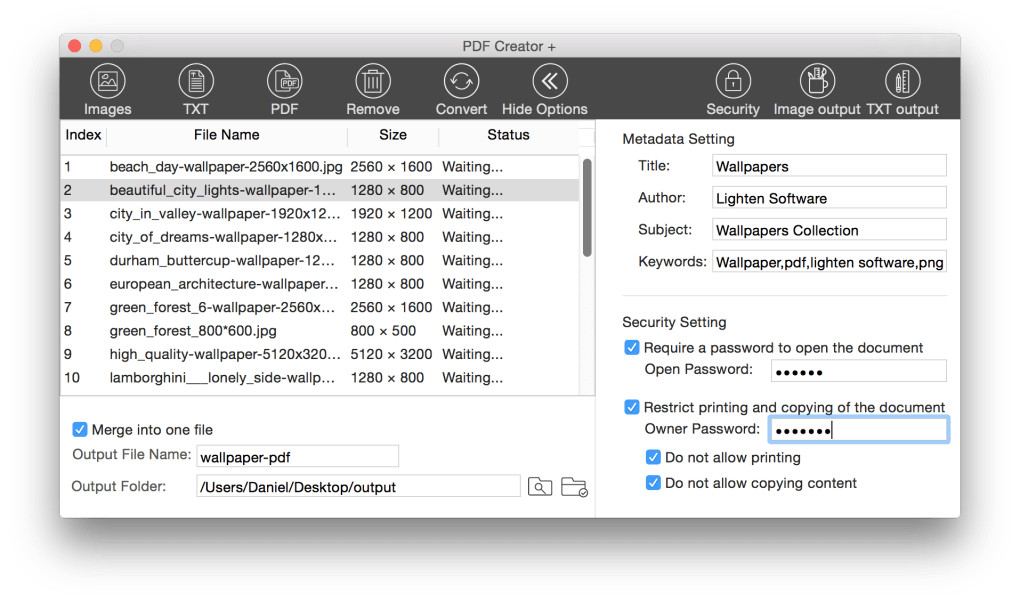Click the size cell 1920 × 1200
This screenshot has height=603, width=1020.
coord(391,213)
